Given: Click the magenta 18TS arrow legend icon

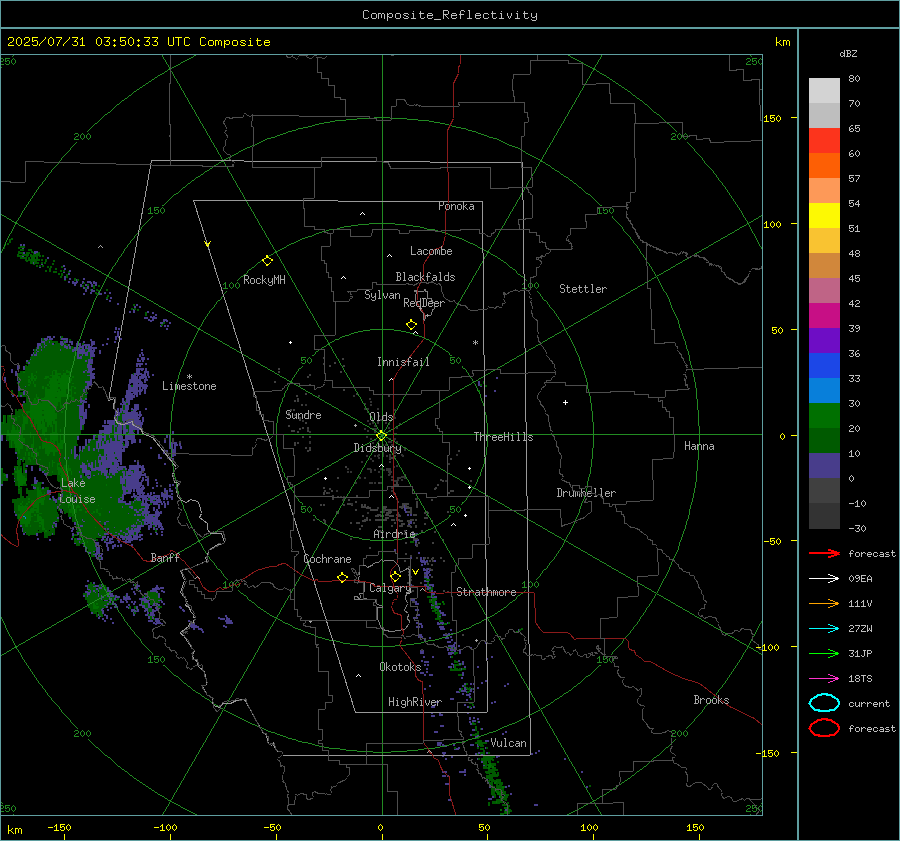Looking at the screenshot, I should coord(824,679).
